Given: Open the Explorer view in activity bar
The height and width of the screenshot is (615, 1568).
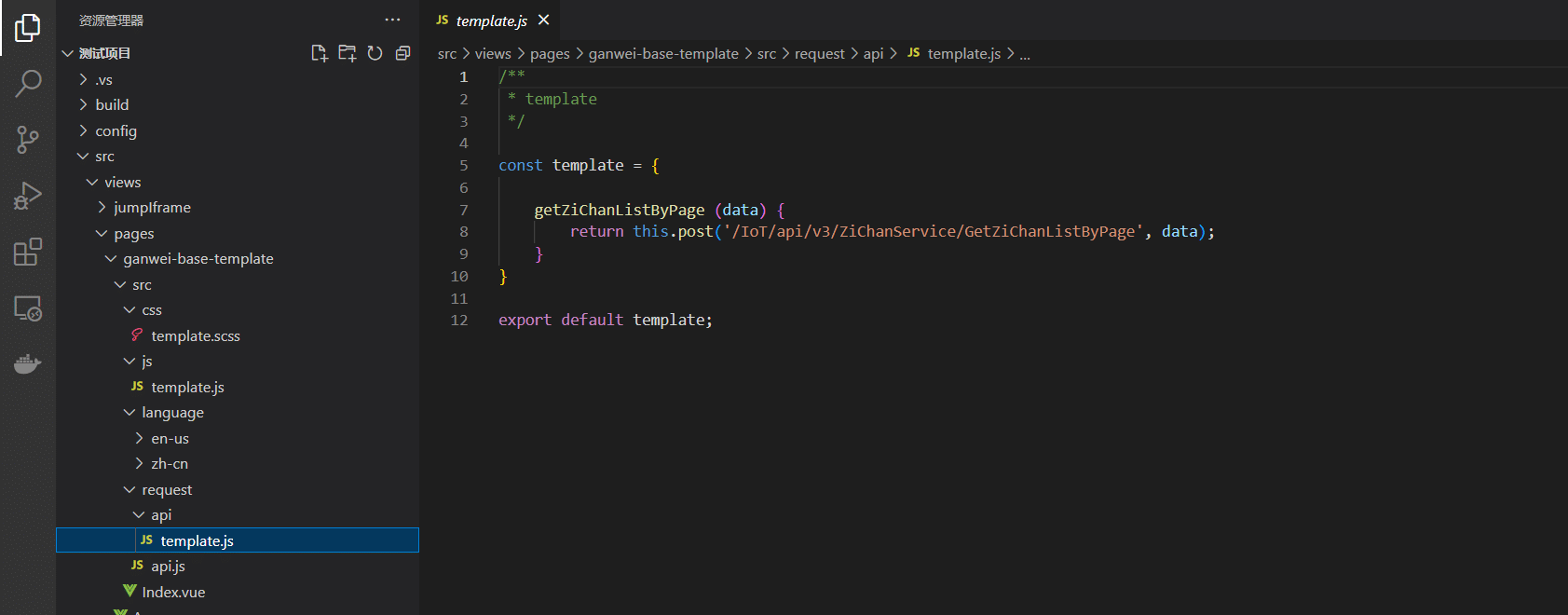Looking at the screenshot, I should (x=28, y=28).
